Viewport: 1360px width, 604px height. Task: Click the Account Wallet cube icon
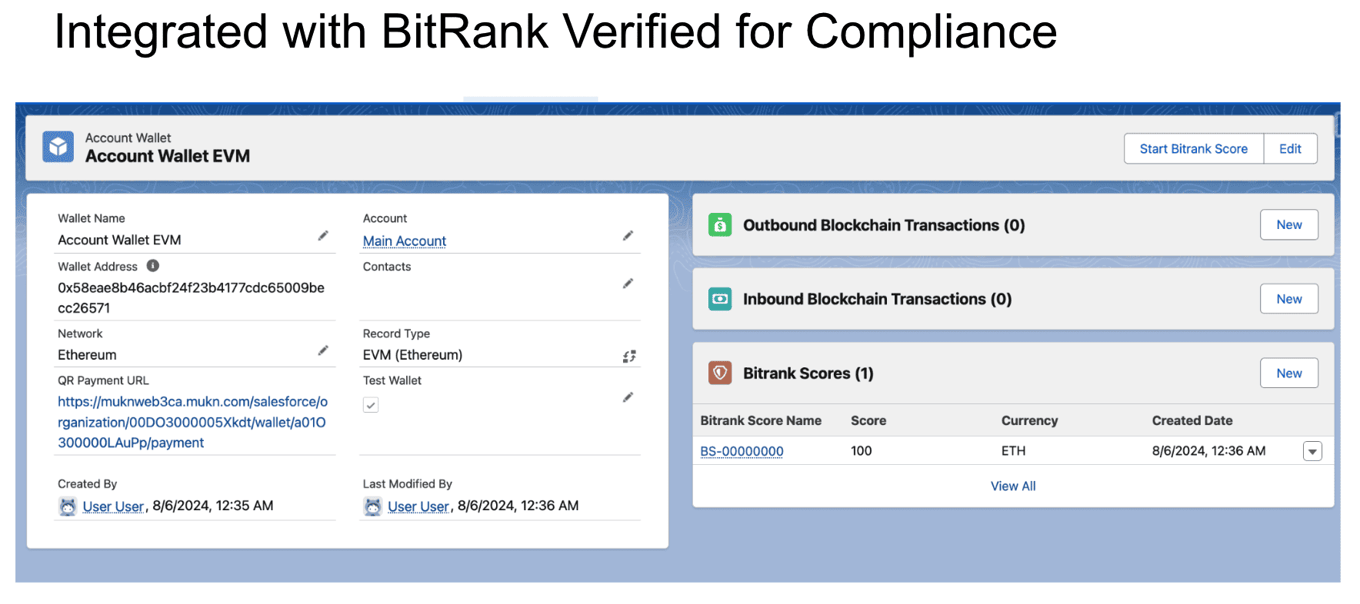coord(58,147)
